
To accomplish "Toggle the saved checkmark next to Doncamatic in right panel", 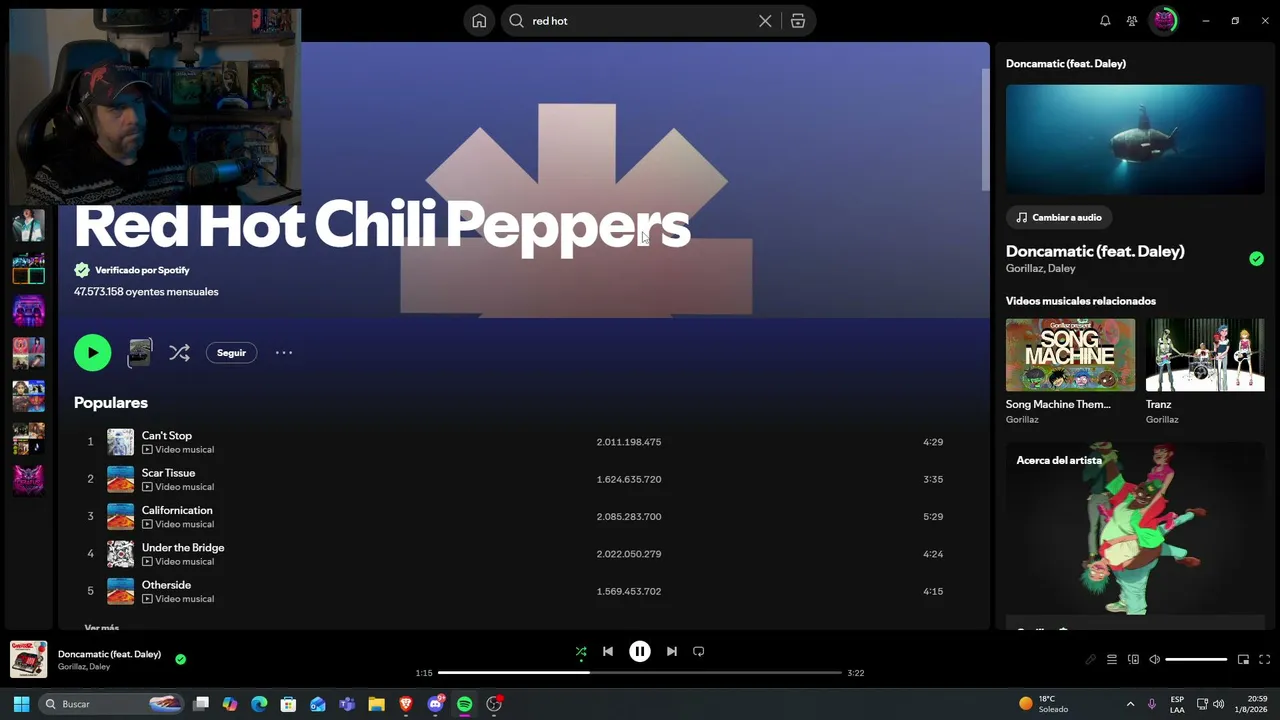I will coord(1256,259).
